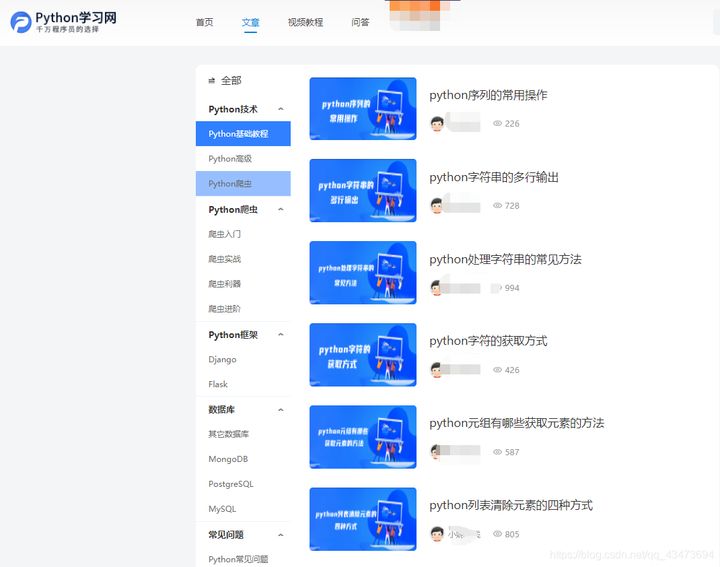Click the eye icon beside 805 views
Screen dimensions: 720x567
click(x=497, y=534)
